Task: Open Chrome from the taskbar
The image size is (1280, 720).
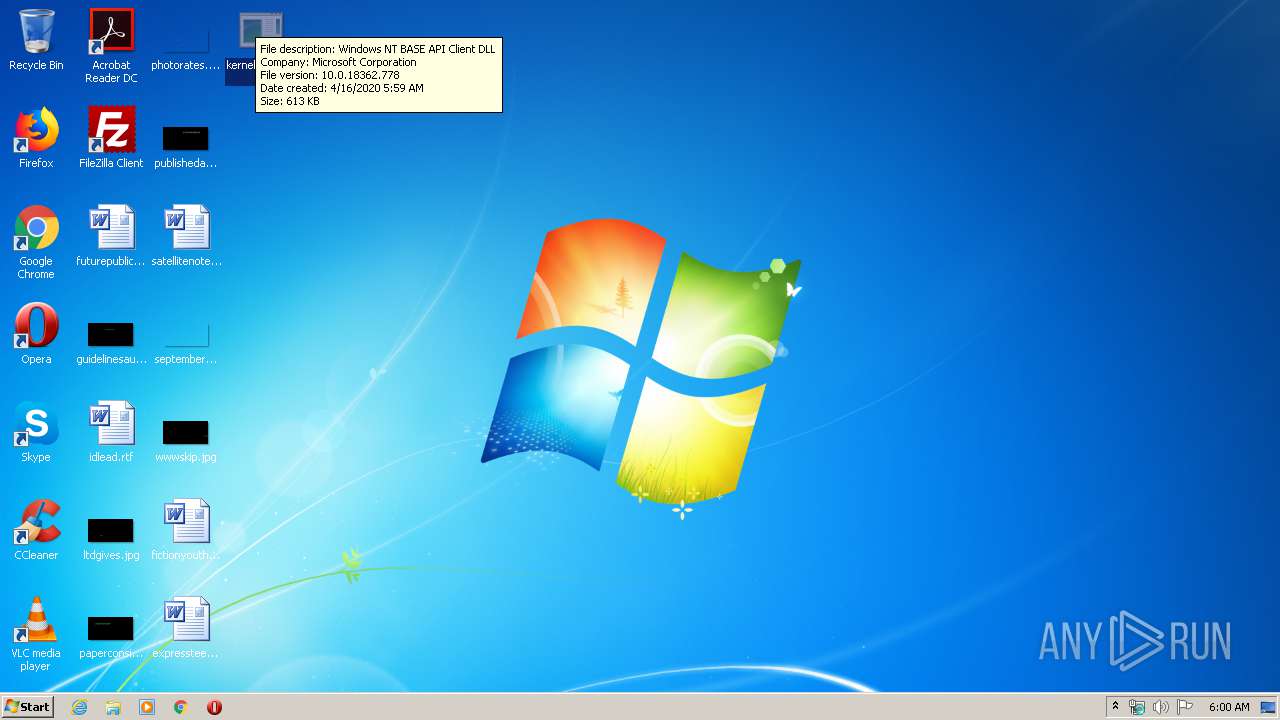Action: pyautogui.click(x=181, y=707)
